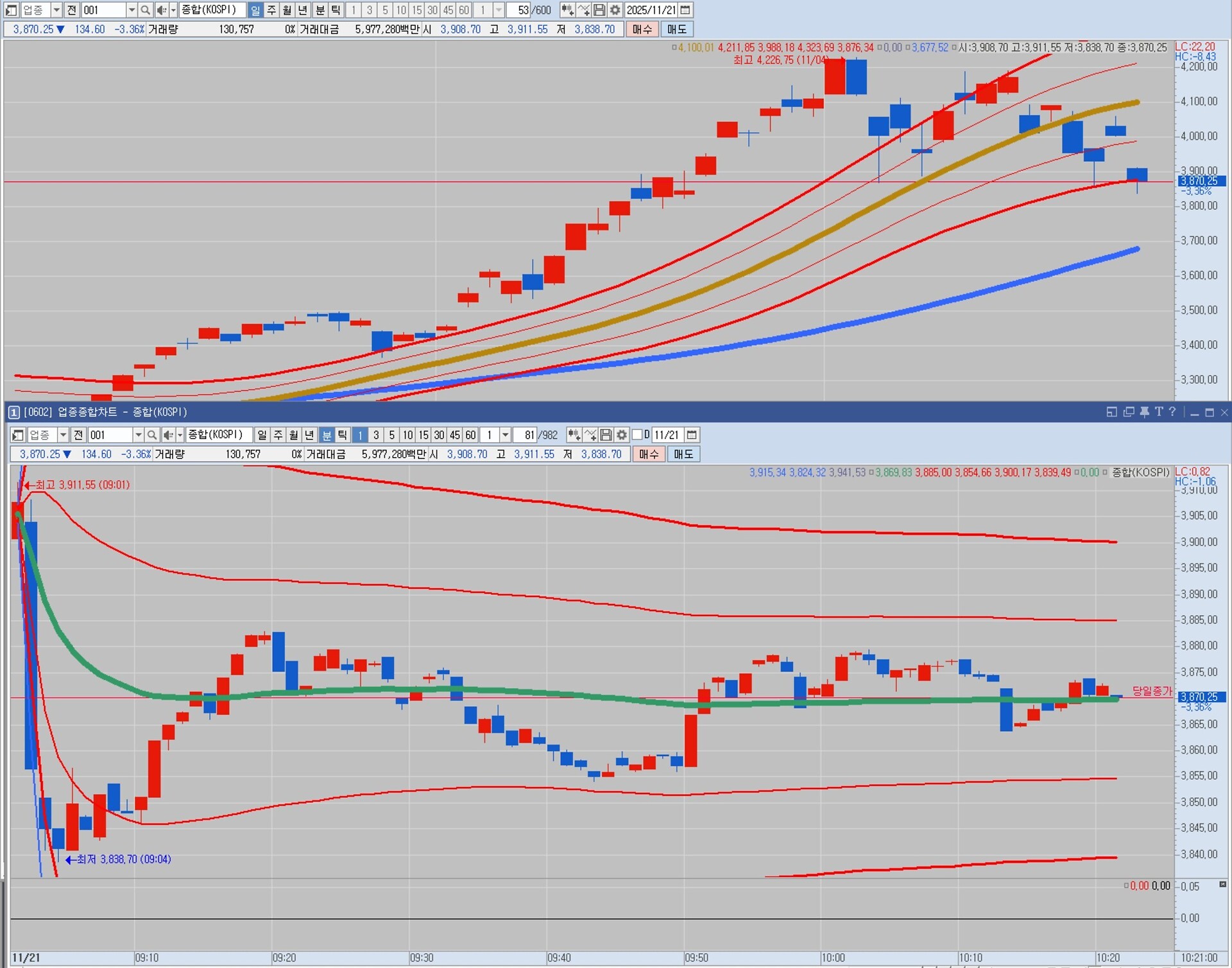Expand the interval value dropdown showing 1 in the lower toolbar
Screen dimensions: 1232x968
point(505,435)
